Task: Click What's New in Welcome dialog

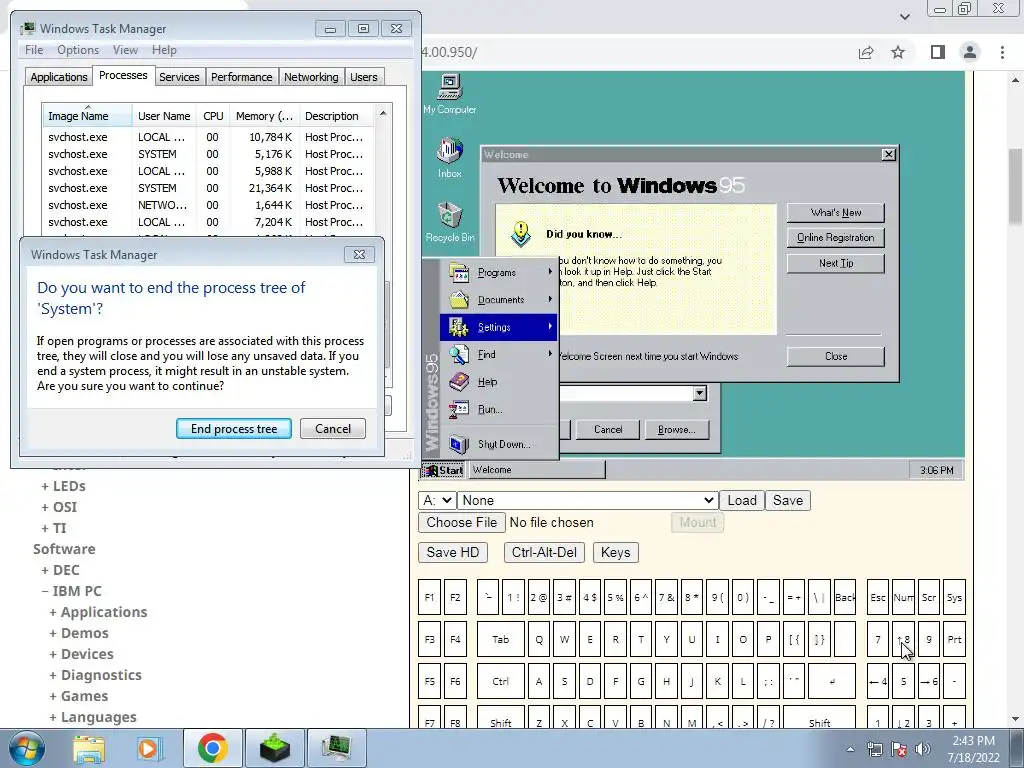Action: 835,213
